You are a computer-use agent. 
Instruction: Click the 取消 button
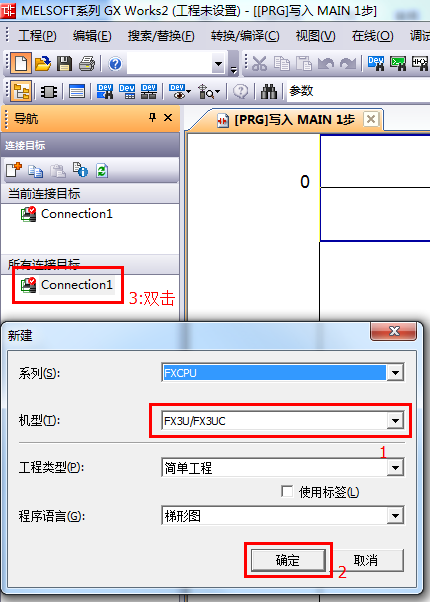click(366, 560)
